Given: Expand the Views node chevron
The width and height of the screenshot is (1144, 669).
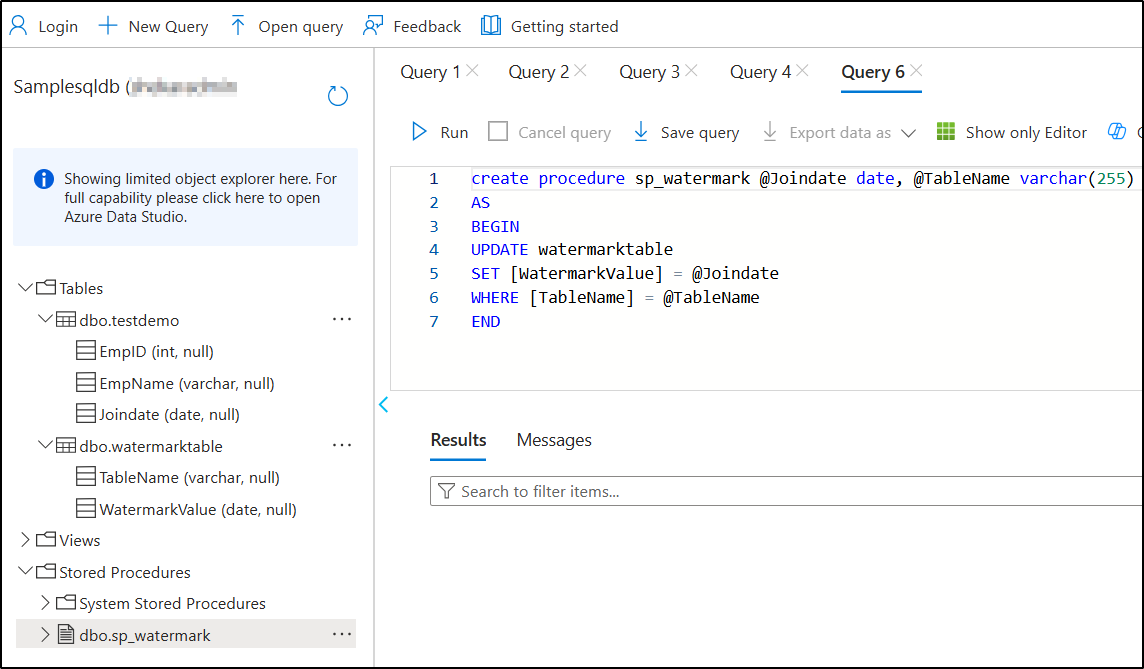Looking at the screenshot, I should pos(26,540).
